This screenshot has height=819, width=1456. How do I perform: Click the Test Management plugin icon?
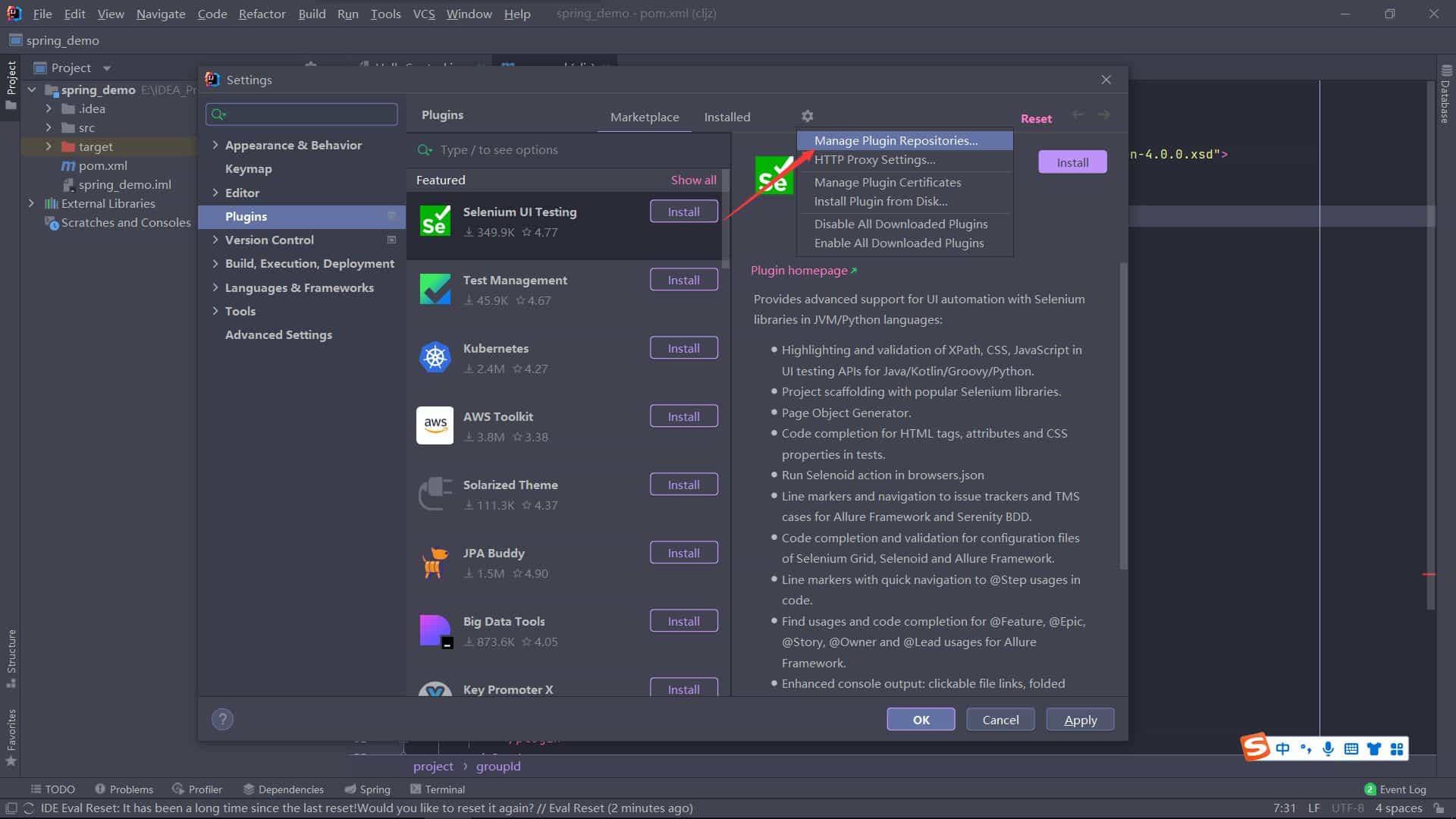coord(435,289)
